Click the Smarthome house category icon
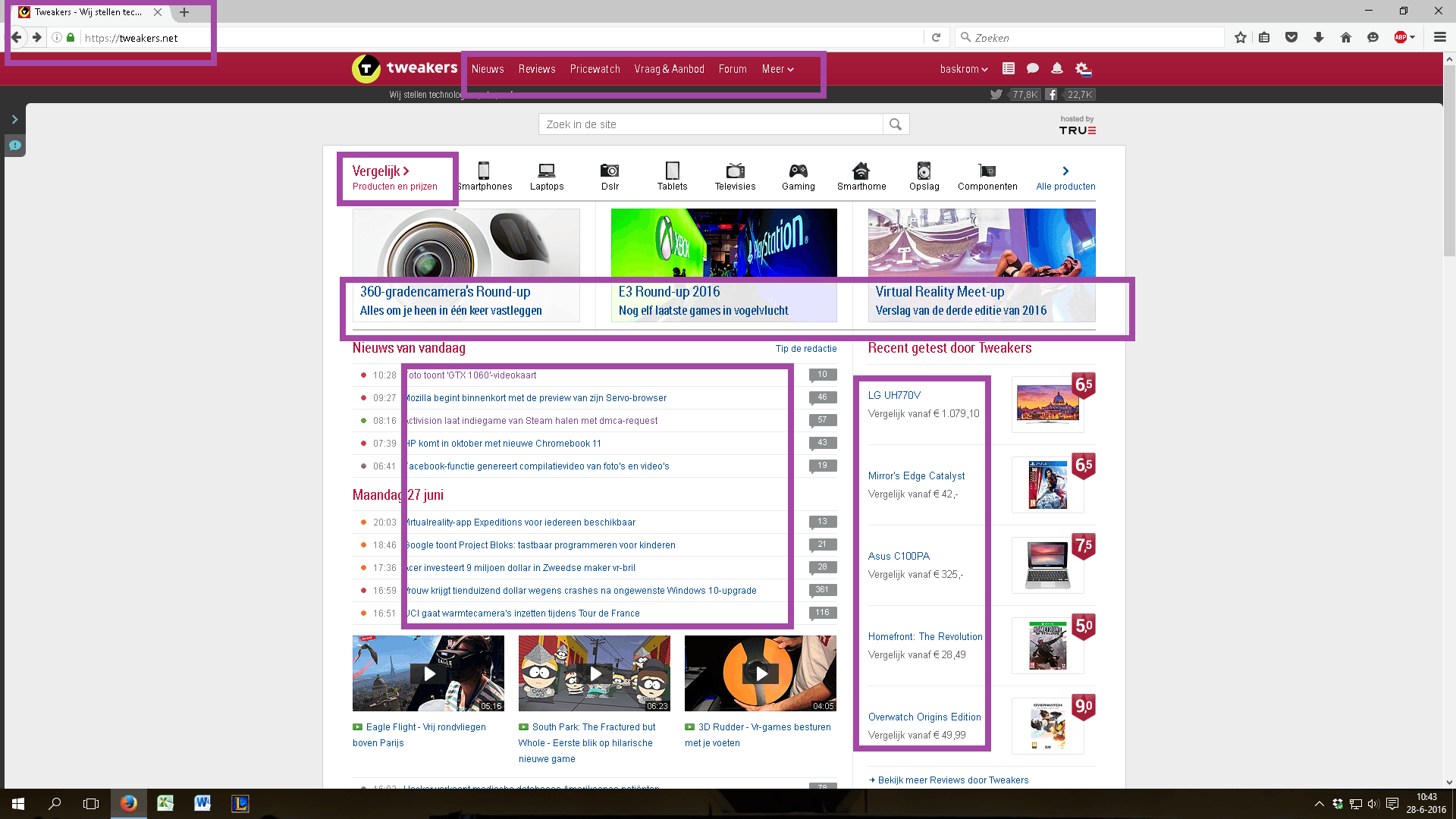The width and height of the screenshot is (1456, 819). (861, 171)
